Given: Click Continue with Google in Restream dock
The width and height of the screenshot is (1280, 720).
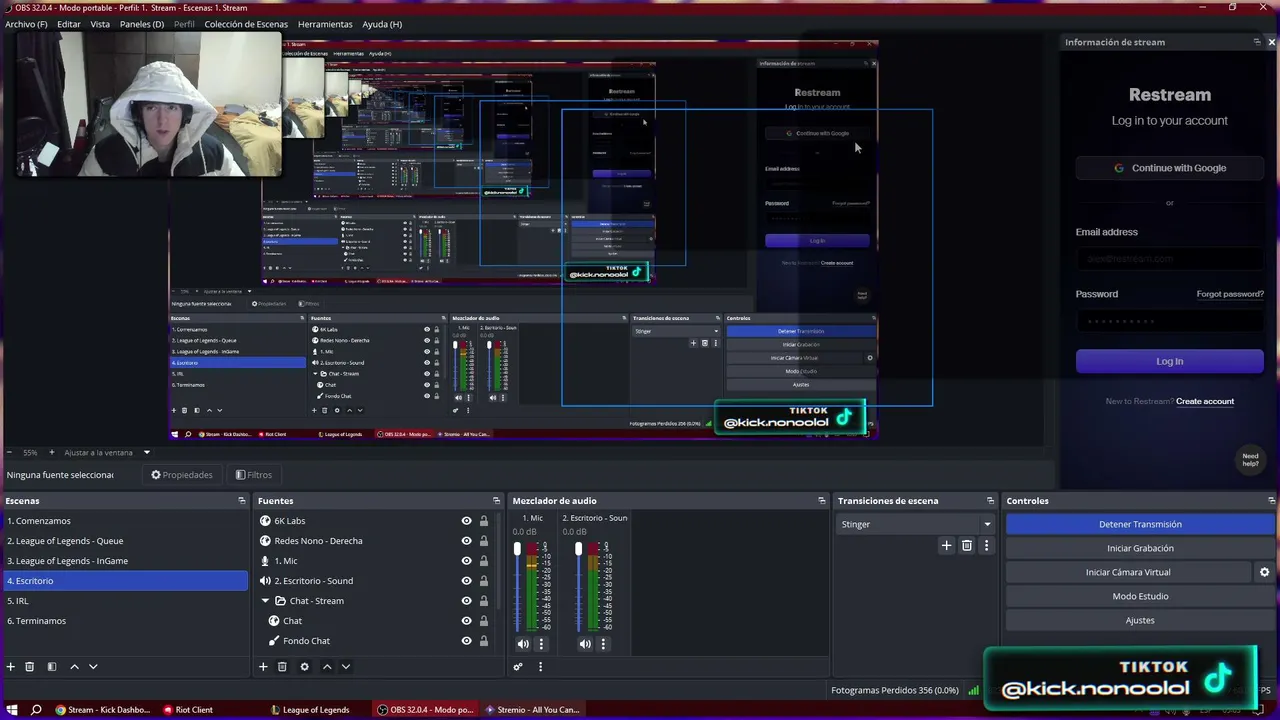Looking at the screenshot, I should [x=1170, y=168].
